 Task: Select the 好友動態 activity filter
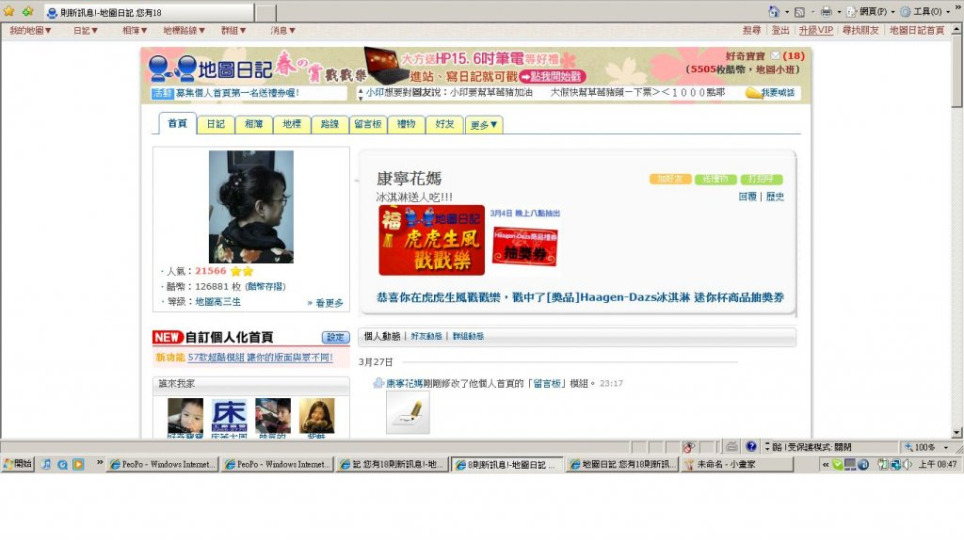pyautogui.click(x=426, y=337)
